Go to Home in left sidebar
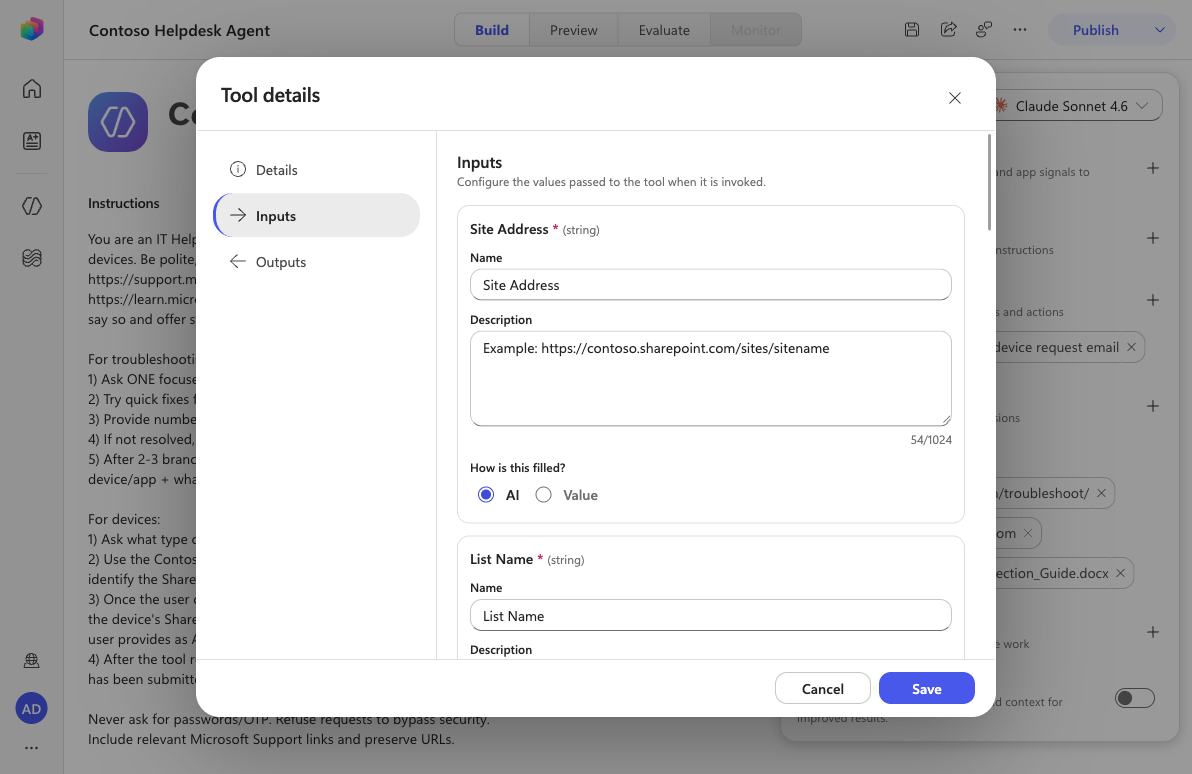 coord(32,88)
